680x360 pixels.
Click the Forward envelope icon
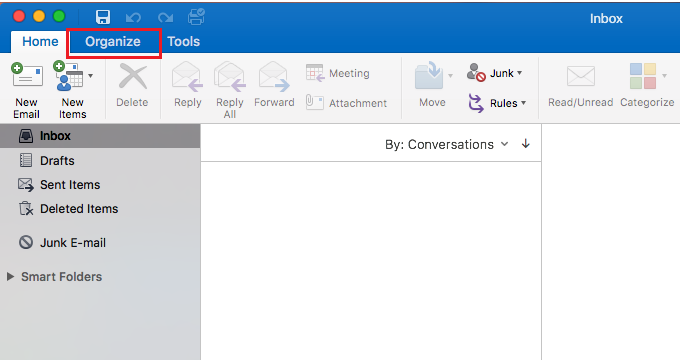point(274,76)
